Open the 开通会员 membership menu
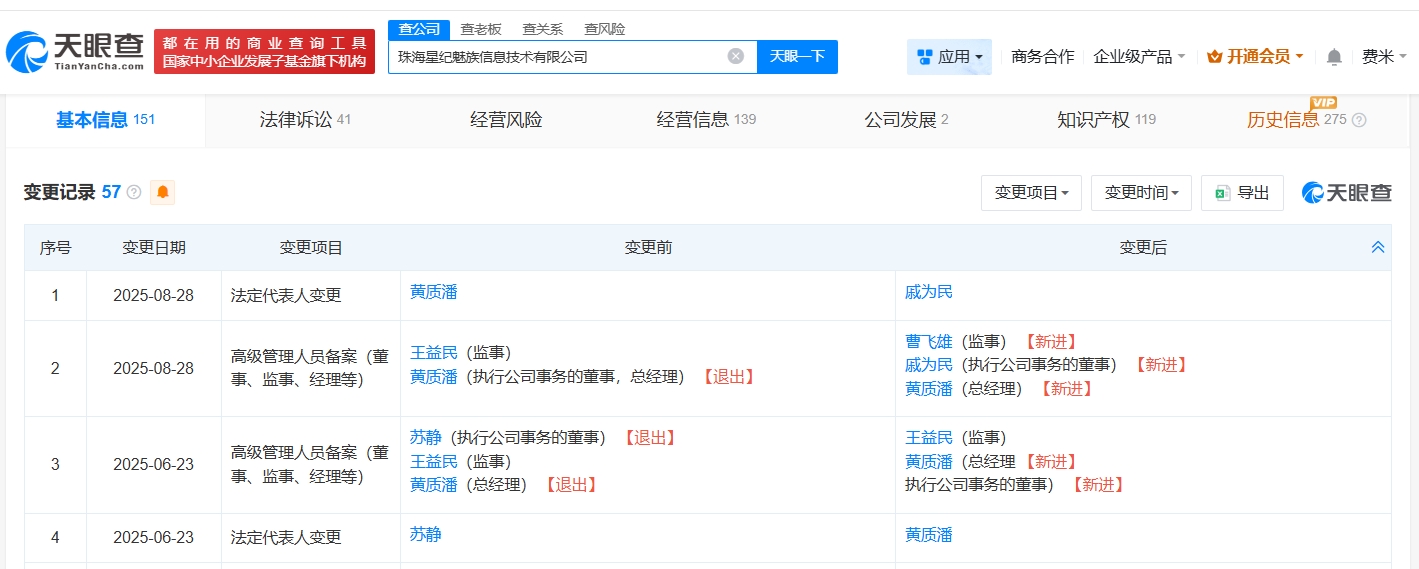Image resolution: width=1419 pixels, height=569 pixels. (1255, 57)
